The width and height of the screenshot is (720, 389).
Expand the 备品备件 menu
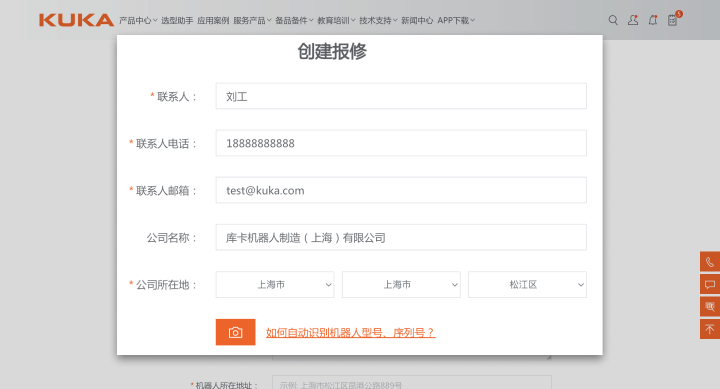tap(294, 20)
